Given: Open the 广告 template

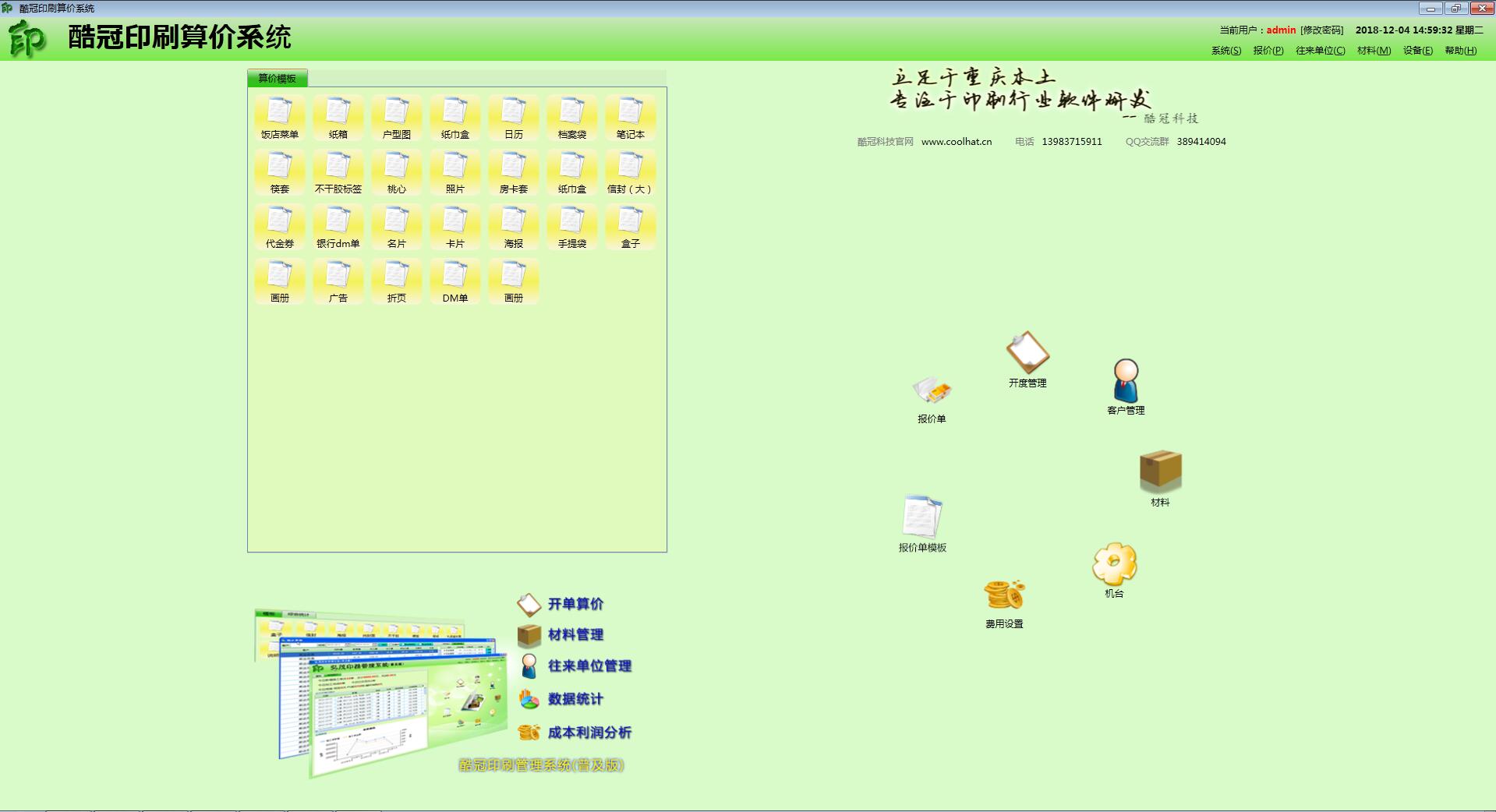Looking at the screenshot, I should point(338,282).
